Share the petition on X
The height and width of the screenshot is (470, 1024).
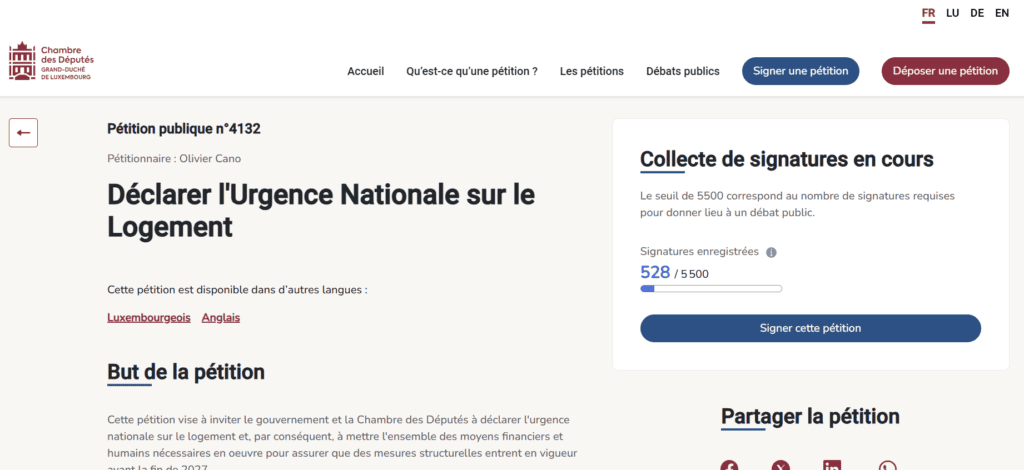pos(780,465)
